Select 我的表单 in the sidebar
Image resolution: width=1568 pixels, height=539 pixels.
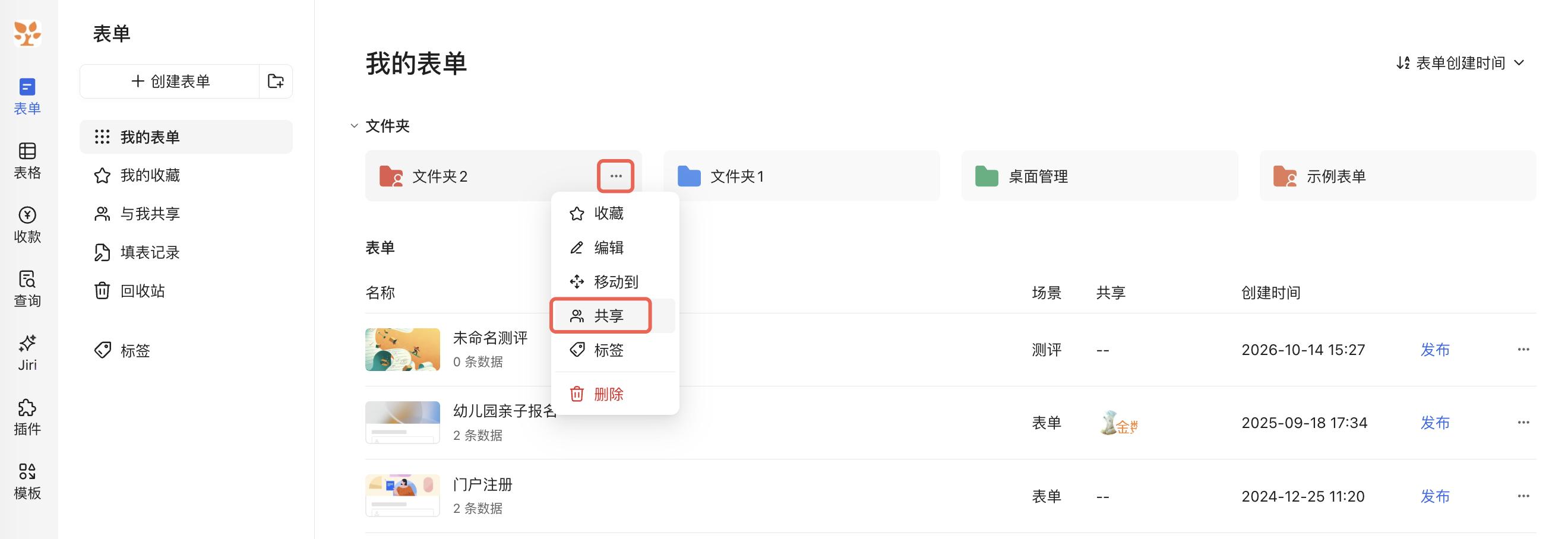point(186,137)
